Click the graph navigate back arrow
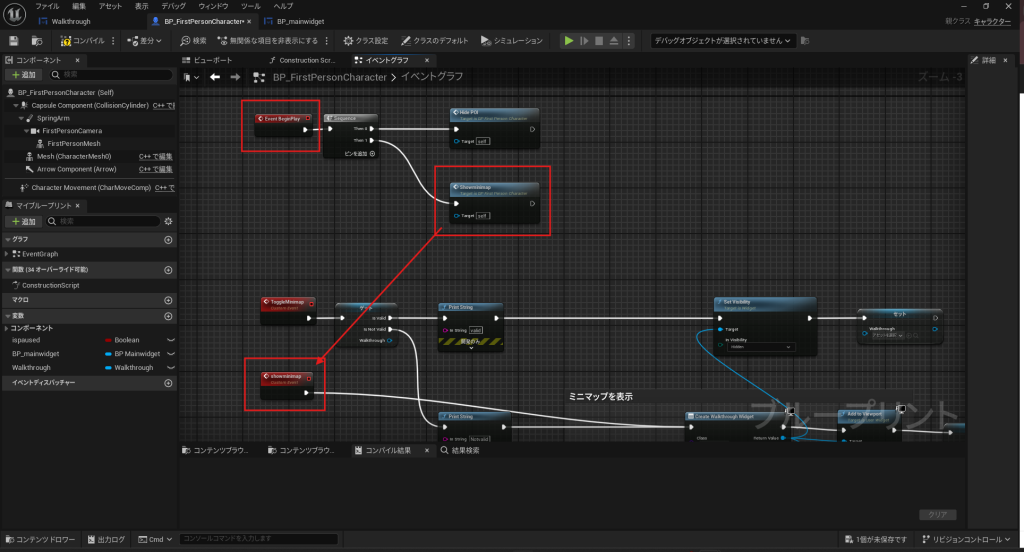This screenshot has height=552, width=1024. [215, 77]
